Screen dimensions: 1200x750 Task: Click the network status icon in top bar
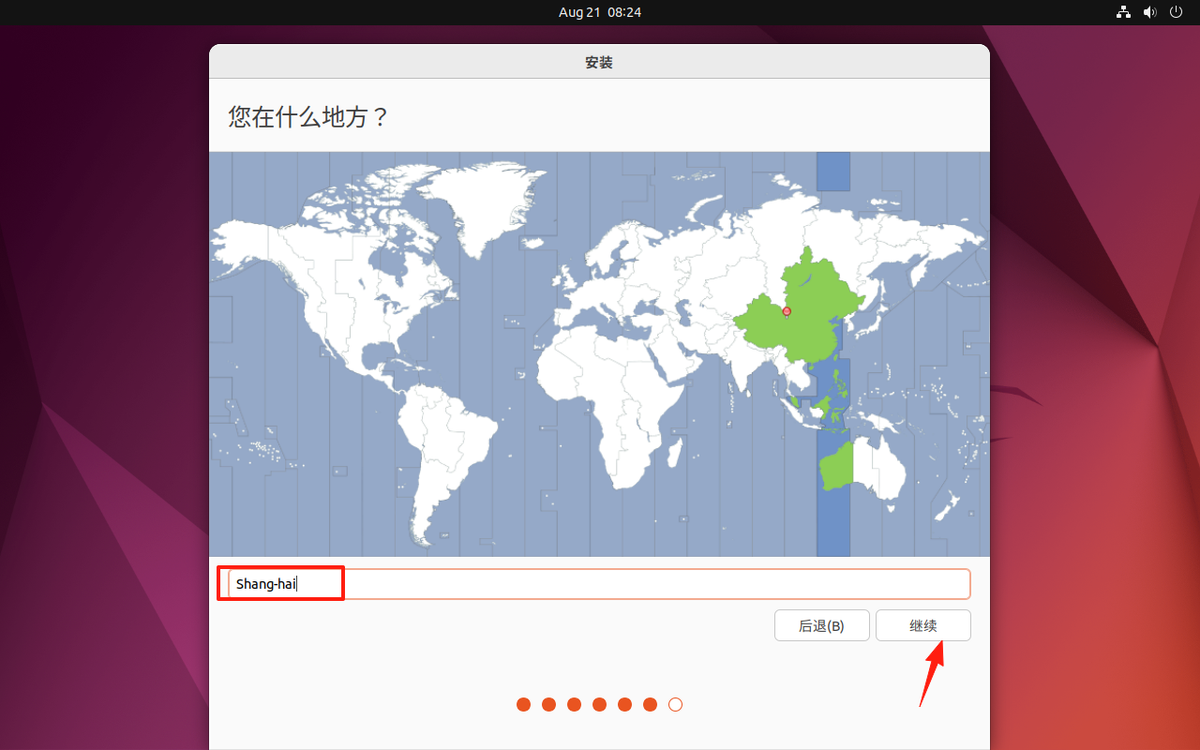1123,12
